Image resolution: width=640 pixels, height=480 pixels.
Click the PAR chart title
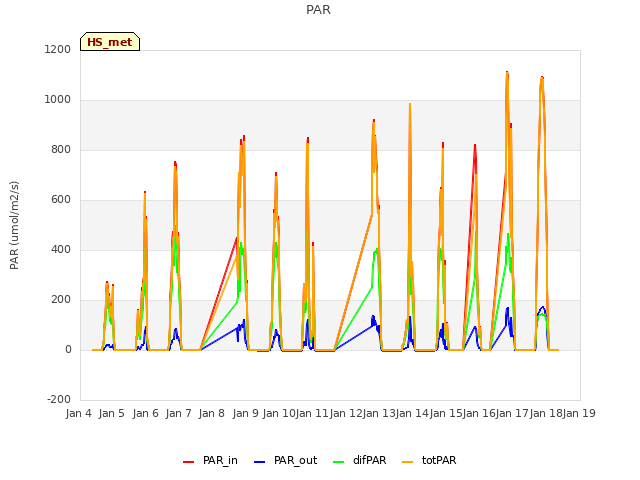coord(318,9)
